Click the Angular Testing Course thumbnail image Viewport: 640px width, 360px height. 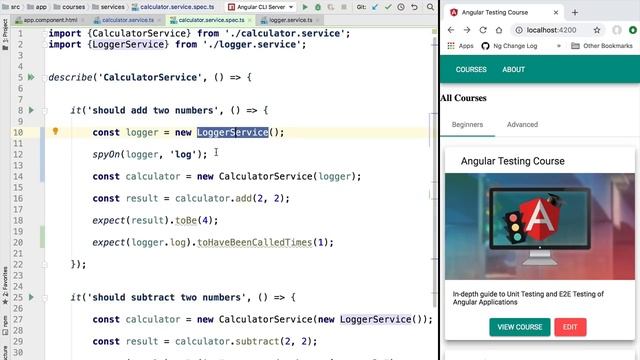pyautogui.click(x=540, y=227)
